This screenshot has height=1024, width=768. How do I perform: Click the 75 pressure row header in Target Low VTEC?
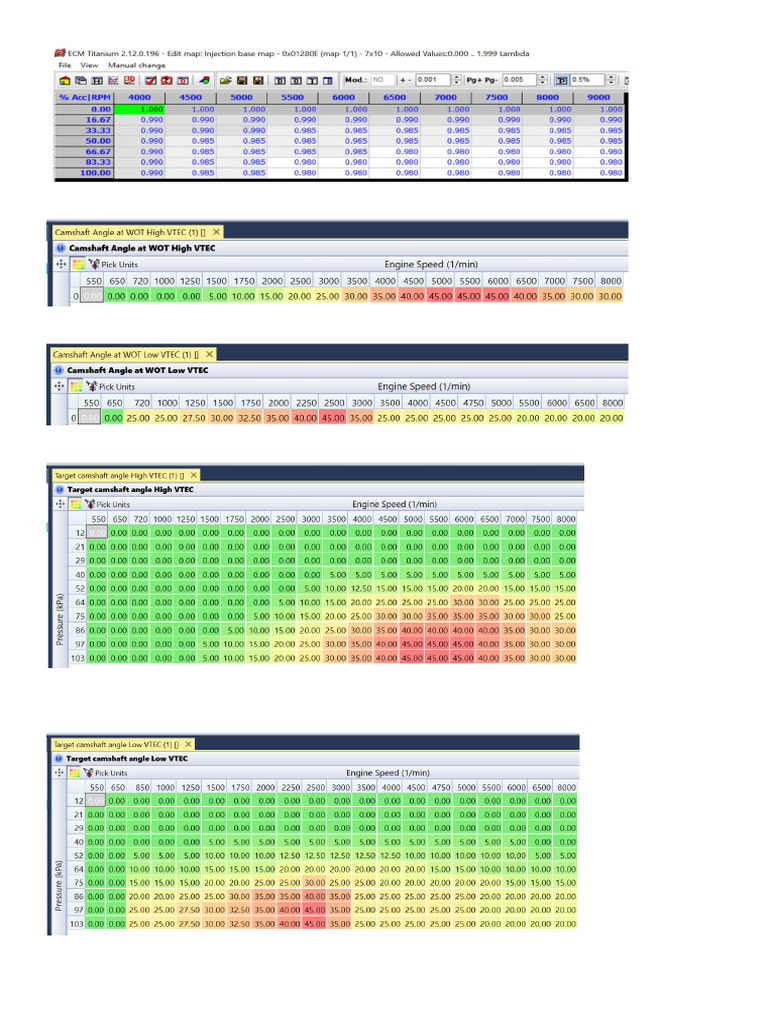[77, 882]
